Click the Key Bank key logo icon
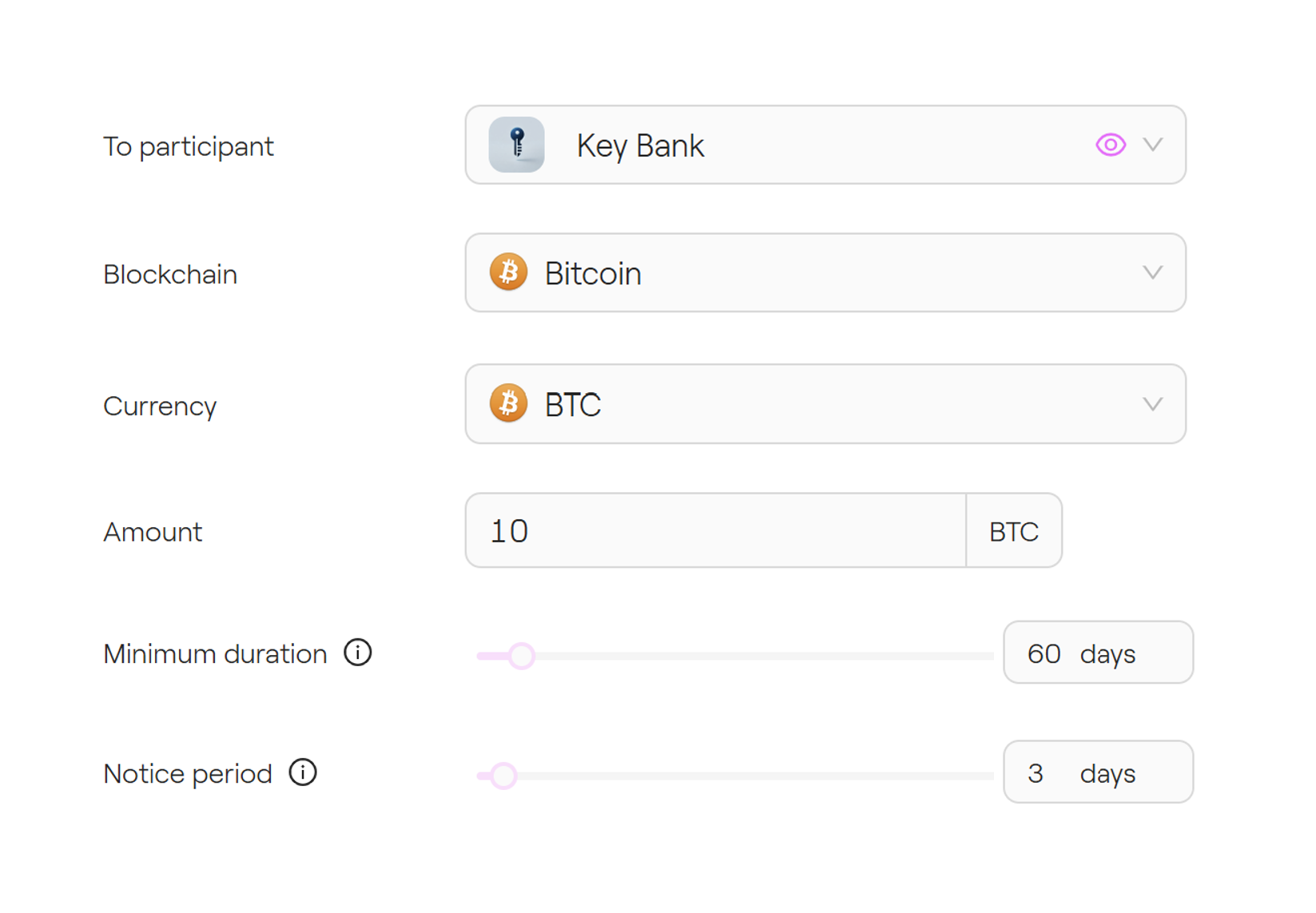This screenshot has width=1316, height=913. point(516,145)
